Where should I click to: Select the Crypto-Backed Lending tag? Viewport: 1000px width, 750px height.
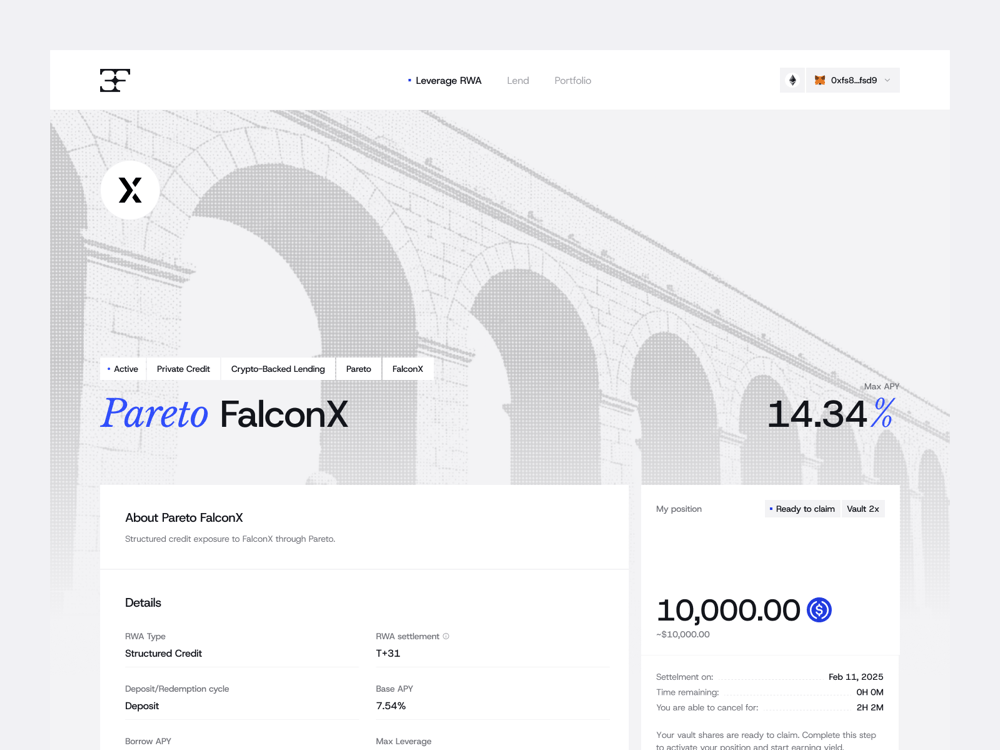click(x=278, y=369)
